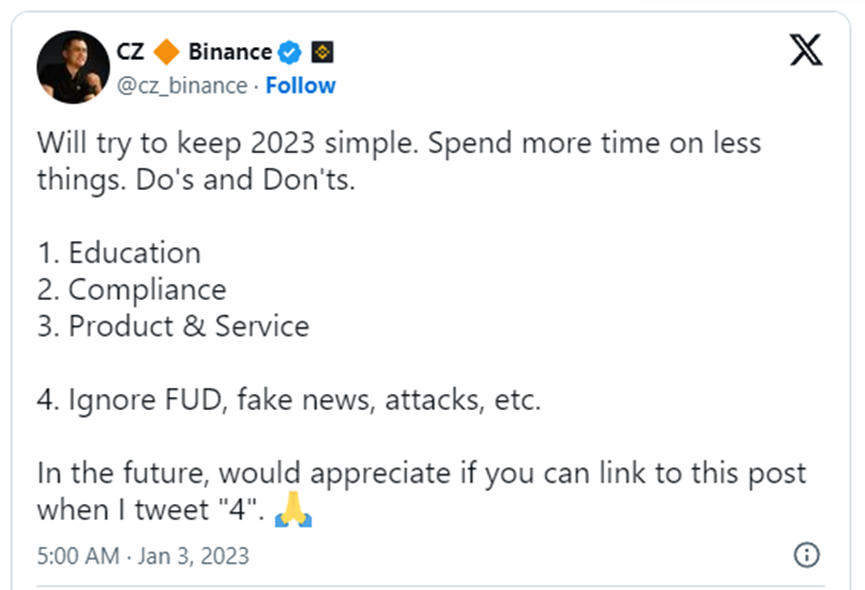The image size is (865, 590).
Task: Follow the cz_binance account
Action: (300, 86)
